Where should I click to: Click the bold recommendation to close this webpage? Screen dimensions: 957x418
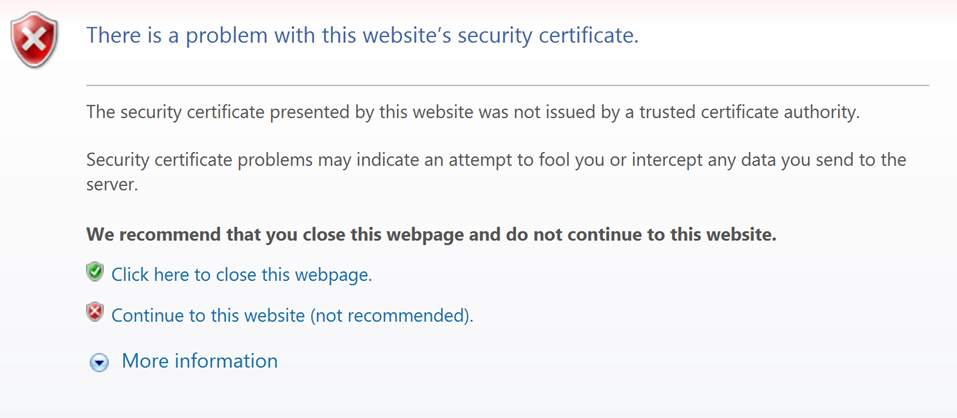tap(432, 234)
